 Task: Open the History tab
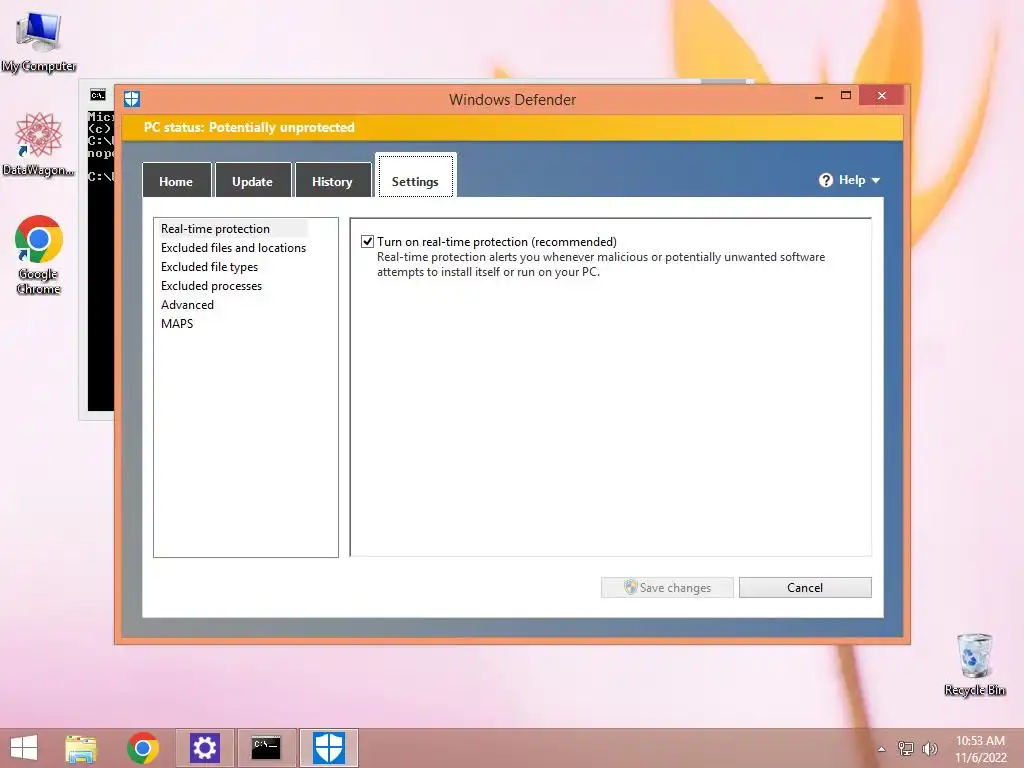pyautogui.click(x=332, y=181)
